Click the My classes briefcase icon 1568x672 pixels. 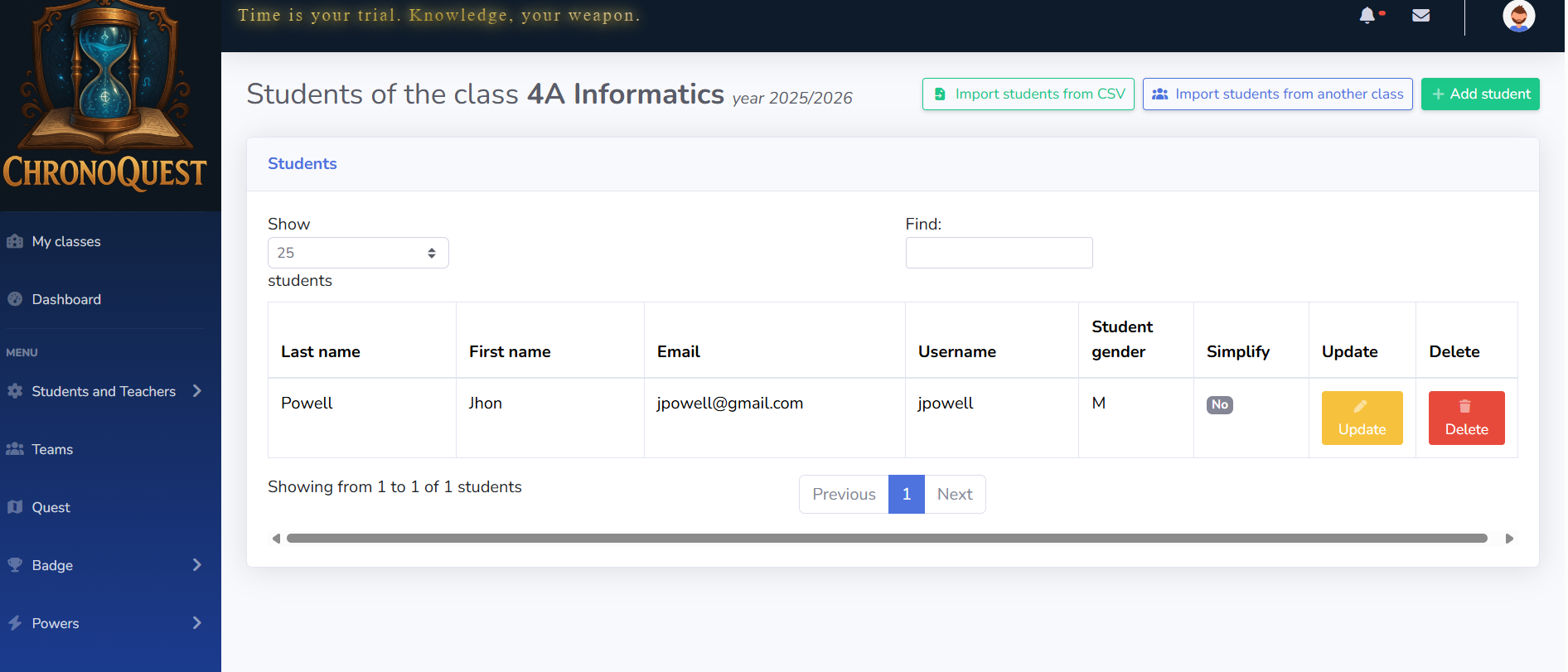[x=15, y=241]
